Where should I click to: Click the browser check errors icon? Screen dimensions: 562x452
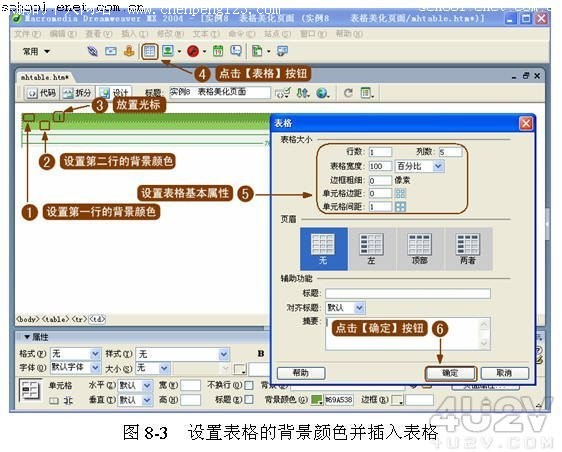(x=283, y=93)
